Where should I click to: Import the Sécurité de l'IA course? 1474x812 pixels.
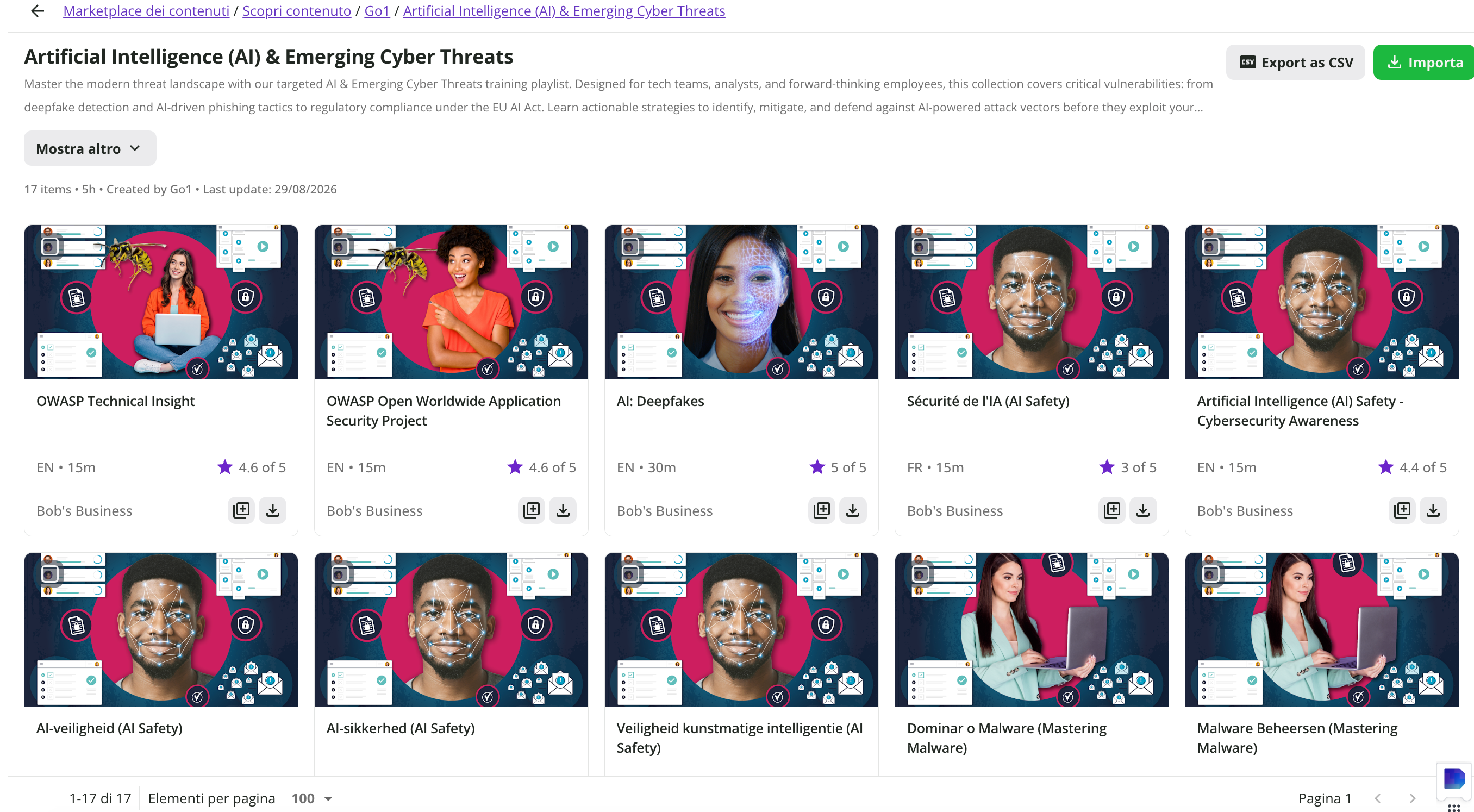click(1143, 510)
